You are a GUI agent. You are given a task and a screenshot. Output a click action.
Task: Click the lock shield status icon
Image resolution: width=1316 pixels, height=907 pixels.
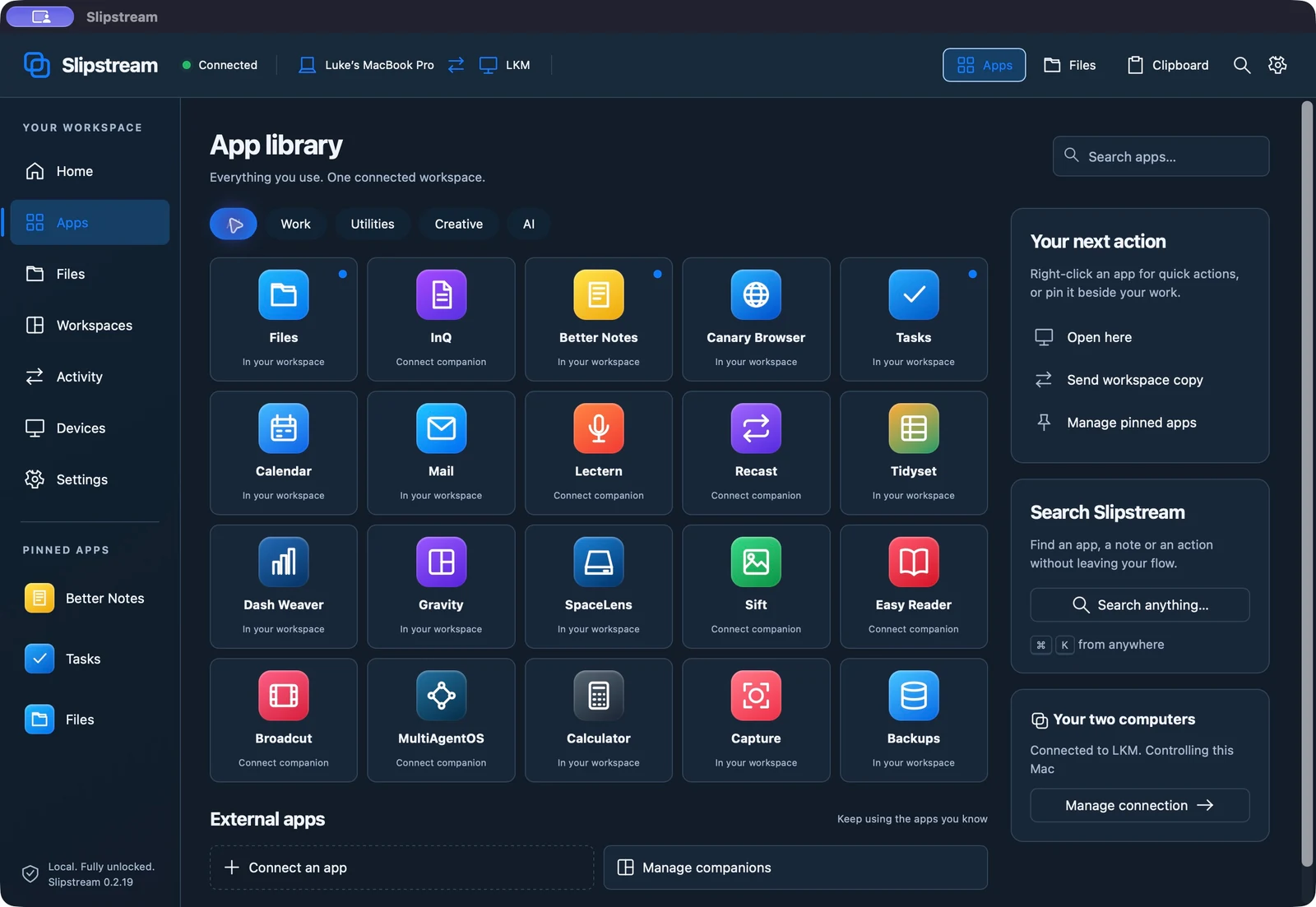[30, 874]
